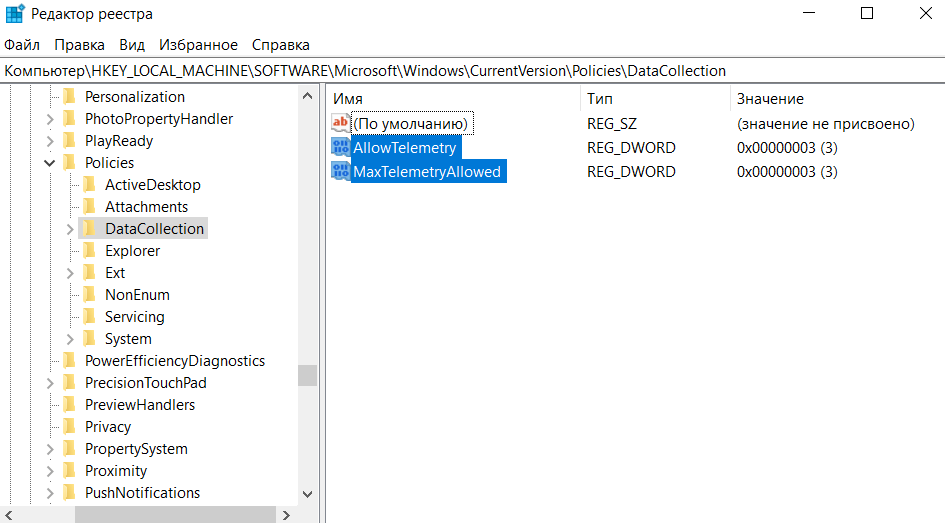Open the Избранное menu

point(198,45)
